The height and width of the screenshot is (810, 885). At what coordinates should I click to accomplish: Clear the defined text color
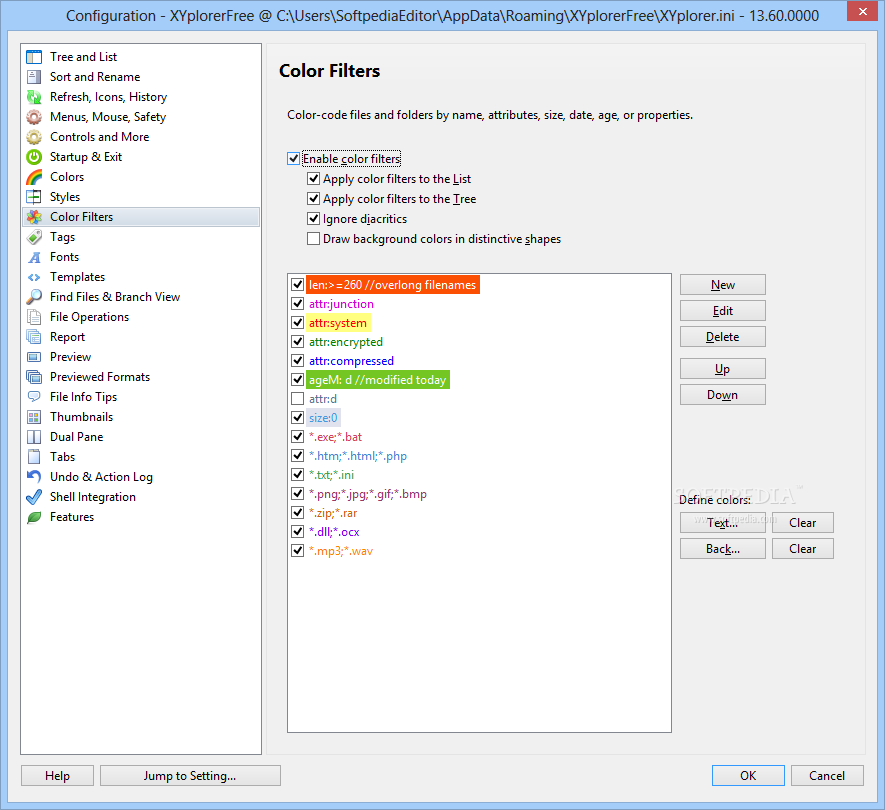coord(803,523)
